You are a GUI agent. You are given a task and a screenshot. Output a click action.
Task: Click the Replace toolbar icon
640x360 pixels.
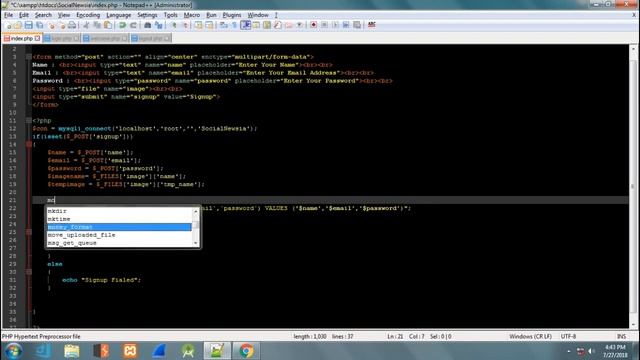click(x=158, y=25)
